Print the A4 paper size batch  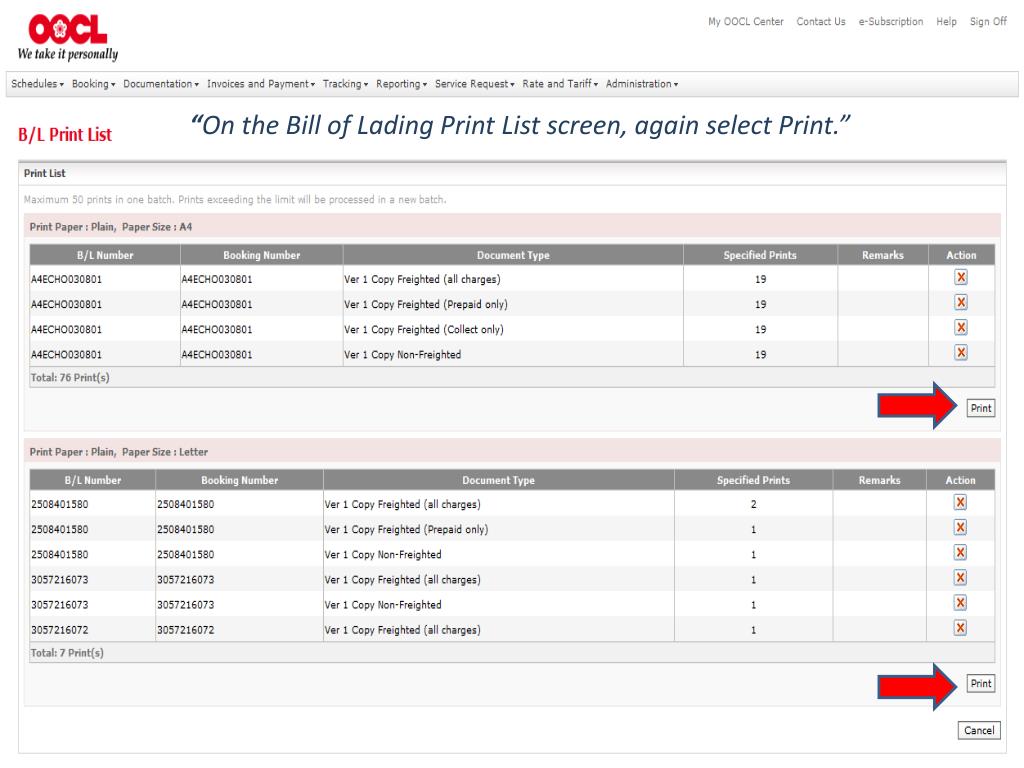coord(981,408)
